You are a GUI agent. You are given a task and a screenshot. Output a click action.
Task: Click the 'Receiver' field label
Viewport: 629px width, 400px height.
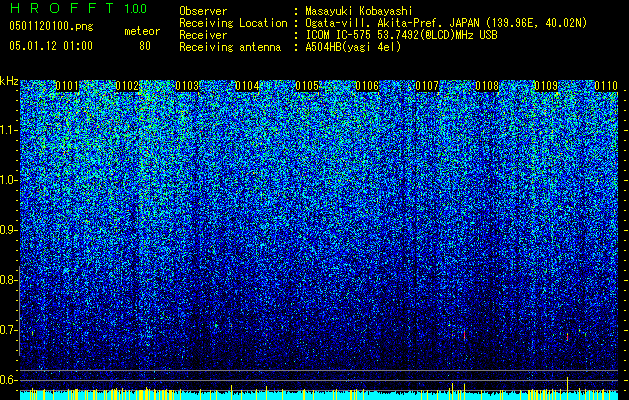[203, 35]
